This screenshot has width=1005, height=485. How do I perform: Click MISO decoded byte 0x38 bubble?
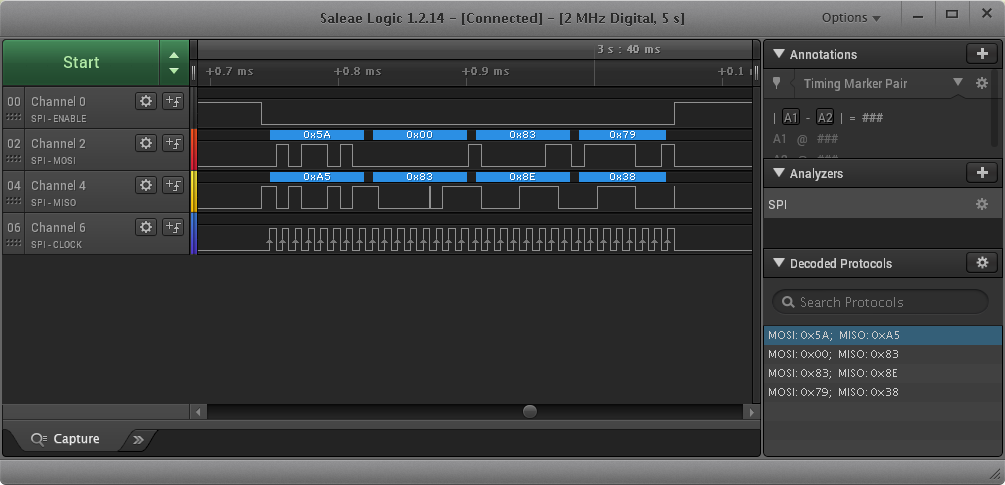pos(622,177)
